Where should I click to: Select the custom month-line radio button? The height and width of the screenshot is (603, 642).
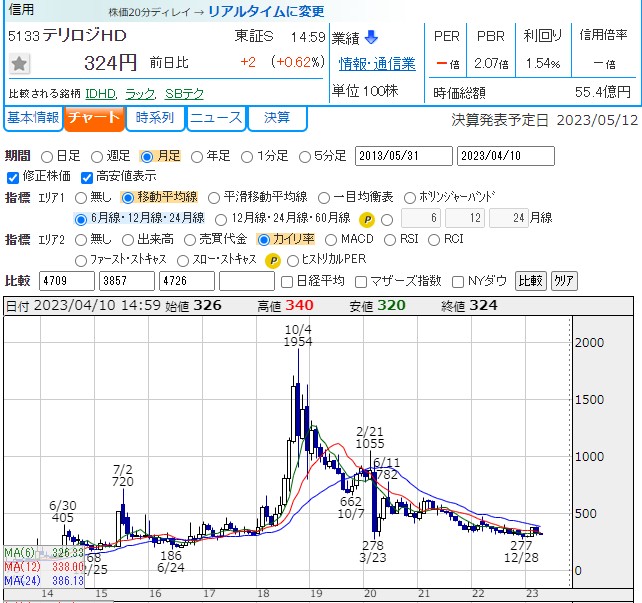click(x=387, y=220)
